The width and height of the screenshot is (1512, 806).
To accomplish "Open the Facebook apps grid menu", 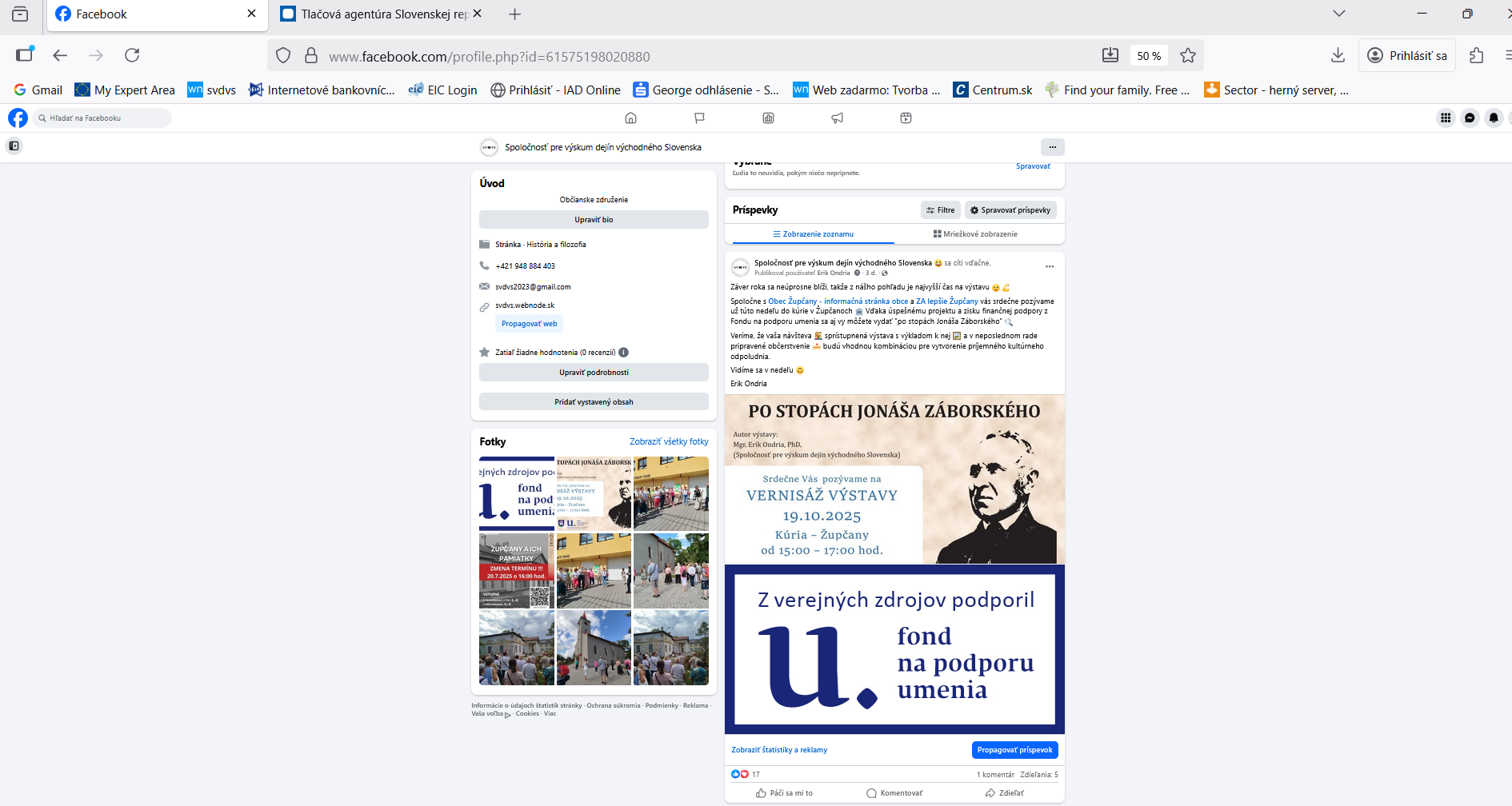I will click(1446, 118).
